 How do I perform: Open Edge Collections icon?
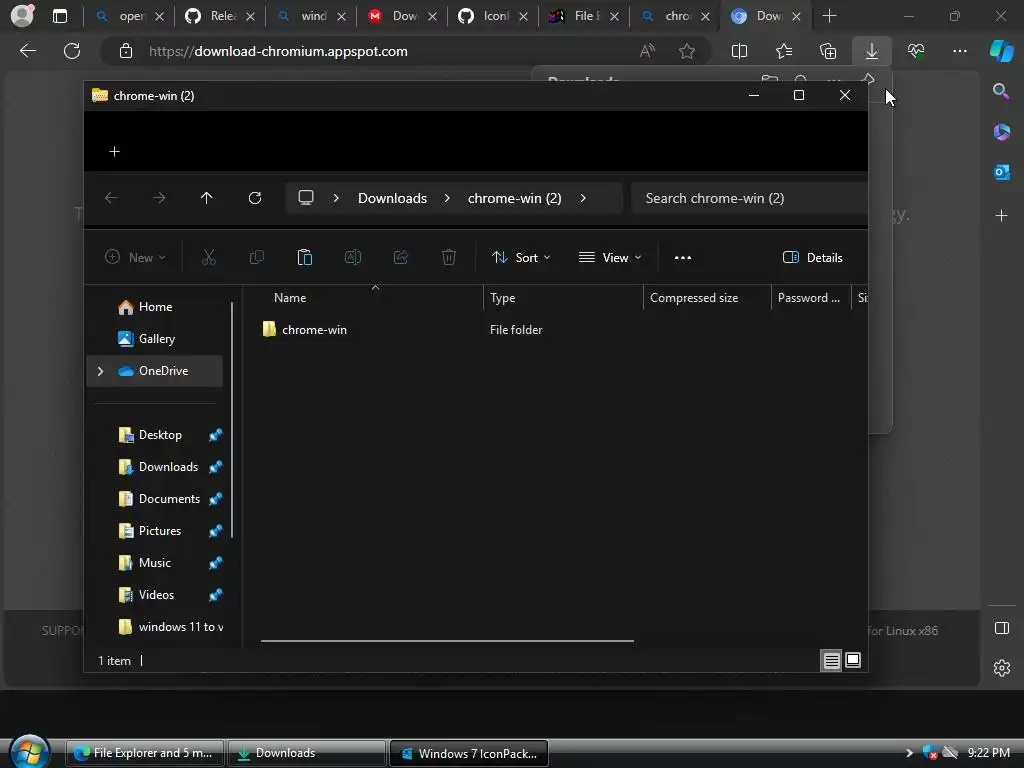[x=828, y=51]
